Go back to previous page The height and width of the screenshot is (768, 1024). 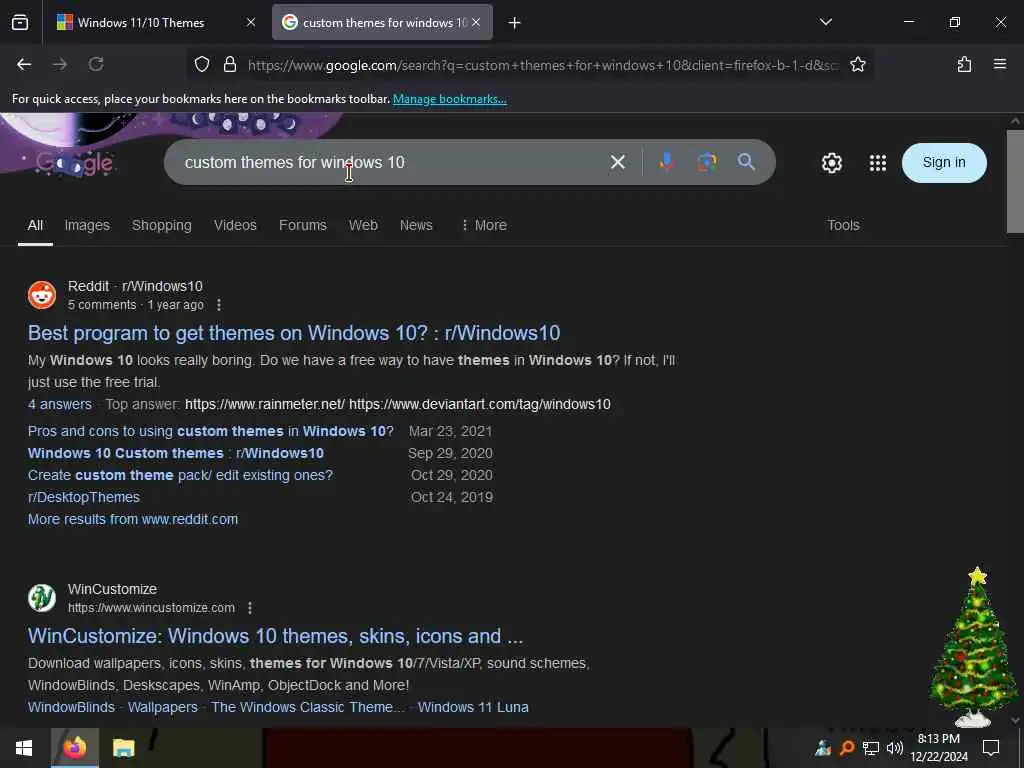(24, 64)
